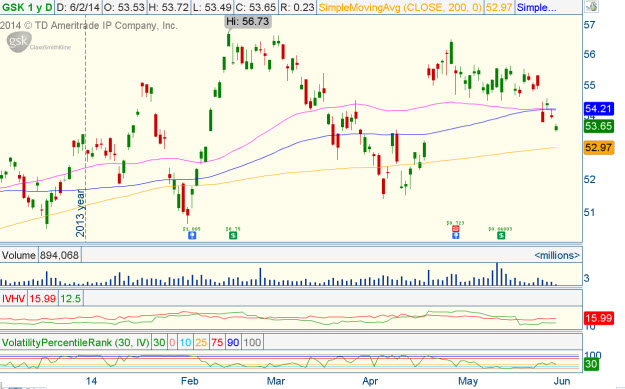Click the Volume study label
Viewport: 625px width, 389px height.
(18, 255)
